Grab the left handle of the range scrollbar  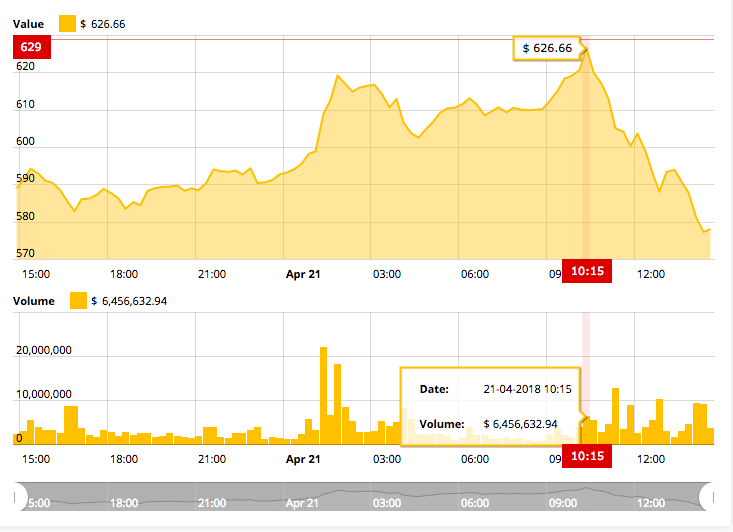point(17,497)
